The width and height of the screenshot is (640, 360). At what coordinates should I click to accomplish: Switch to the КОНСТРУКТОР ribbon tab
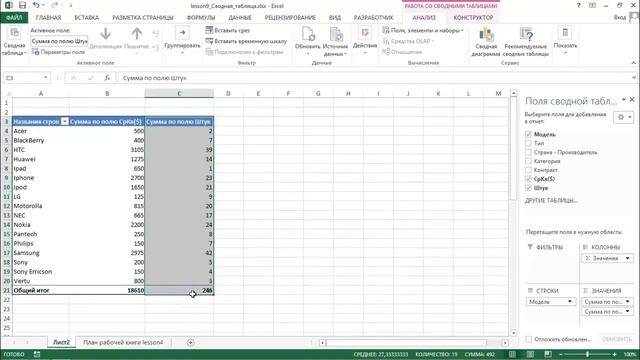[x=473, y=18]
